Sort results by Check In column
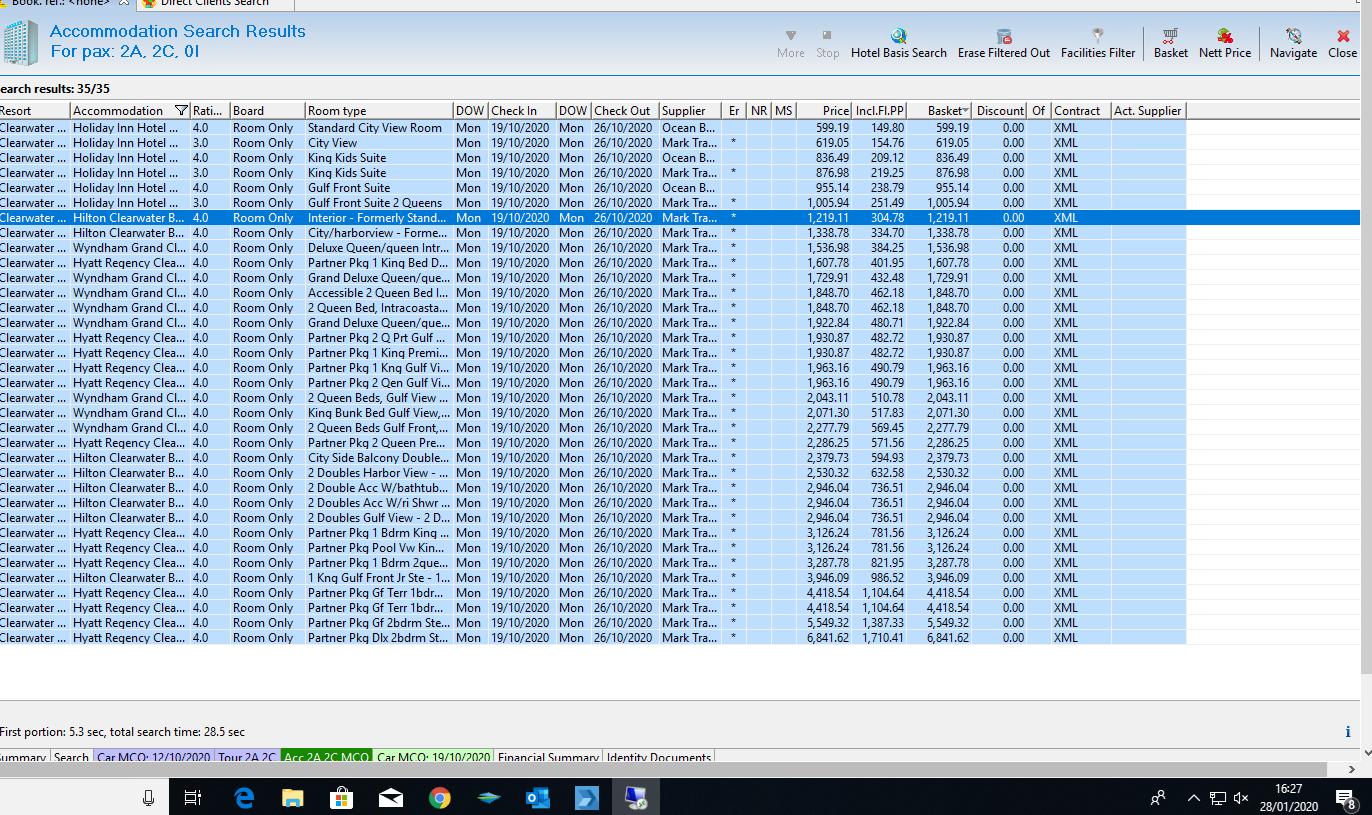This screenshot has width=1372, height=815. (x=522, y=111)
